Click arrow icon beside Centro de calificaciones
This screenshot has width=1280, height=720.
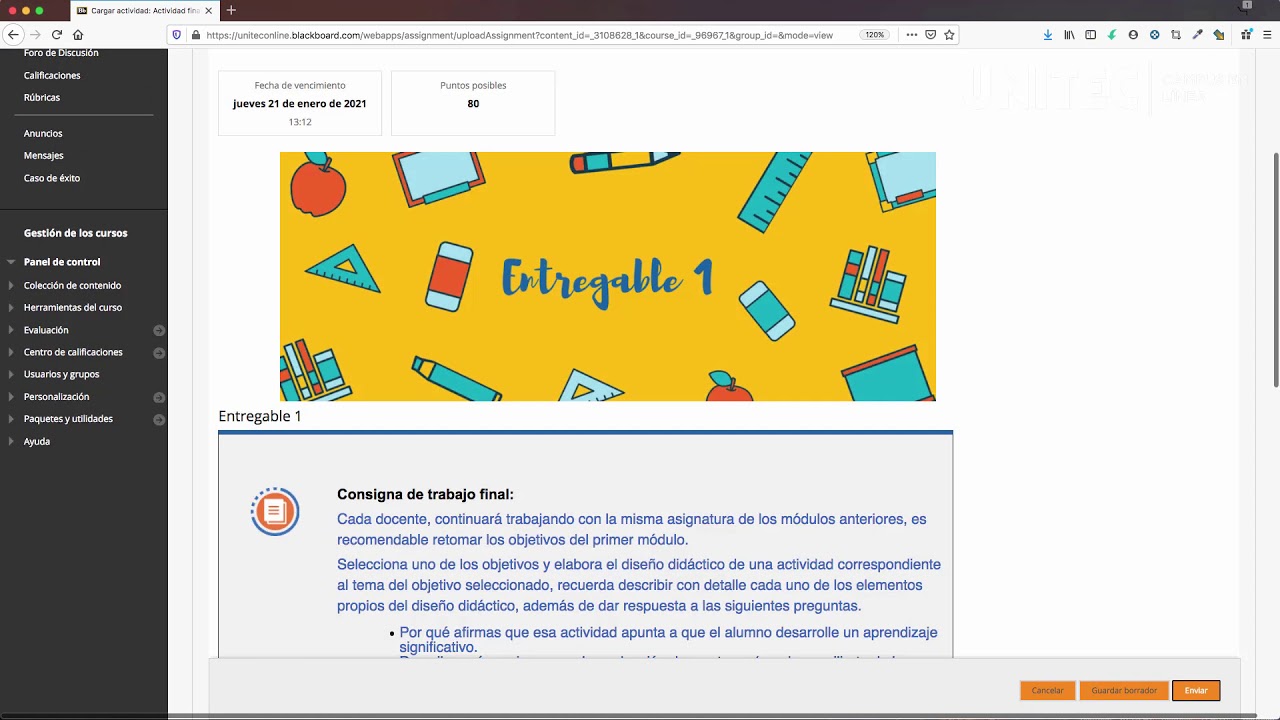pyautogui.click(x=159, y=352)
